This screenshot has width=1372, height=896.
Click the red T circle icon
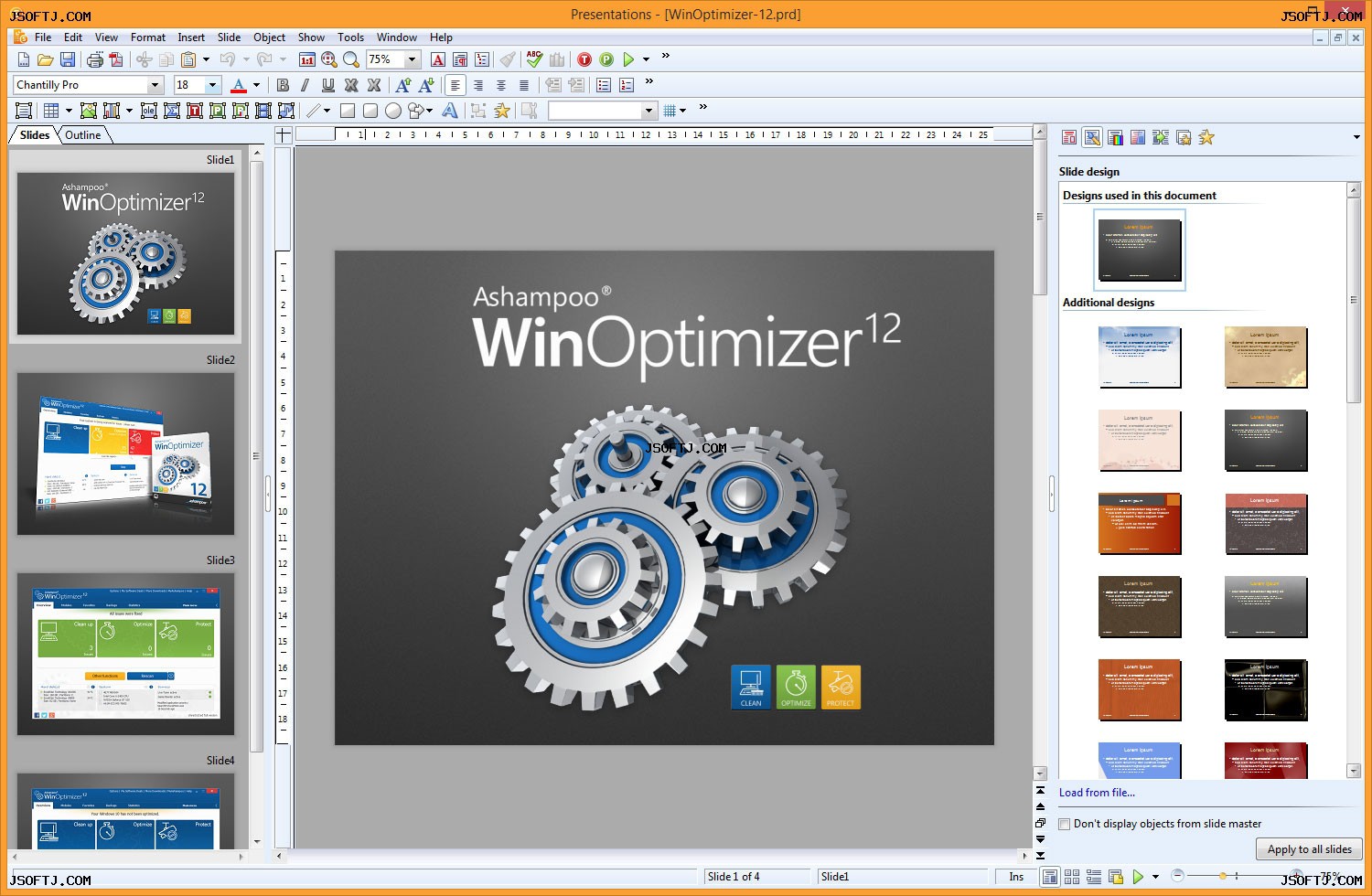pos(584,59)
